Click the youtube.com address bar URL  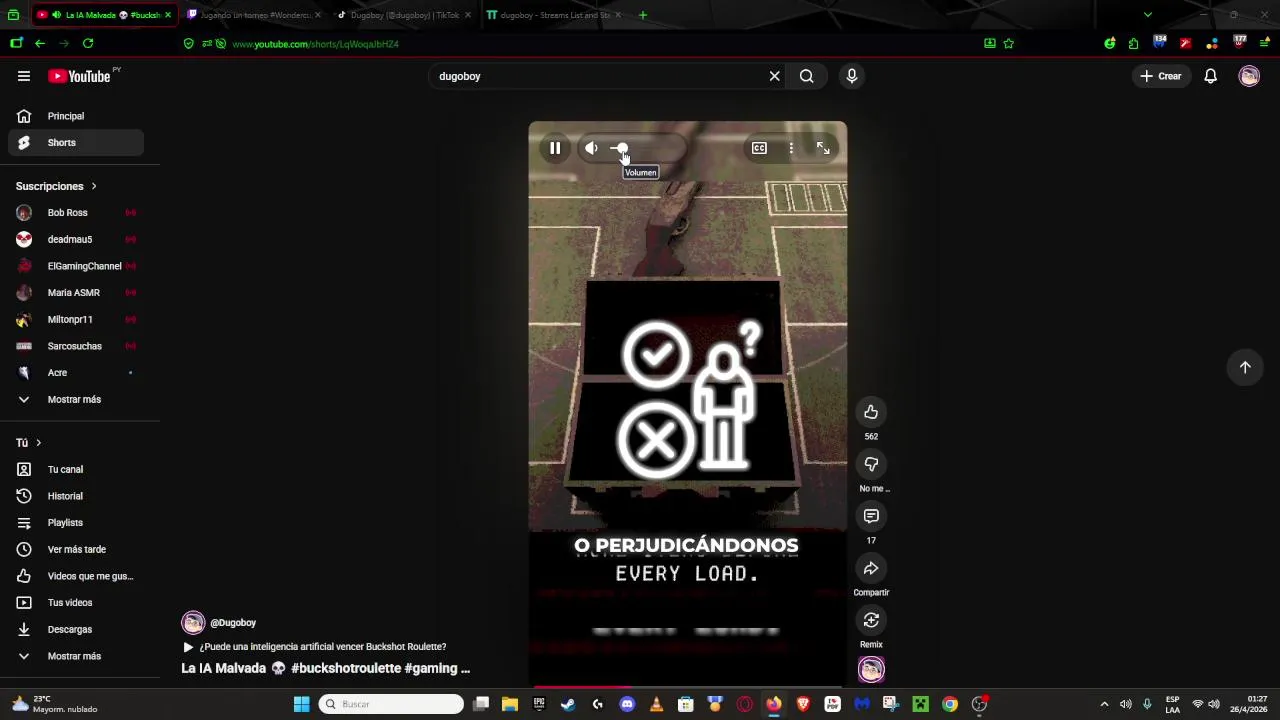click(x=315, y=44)
